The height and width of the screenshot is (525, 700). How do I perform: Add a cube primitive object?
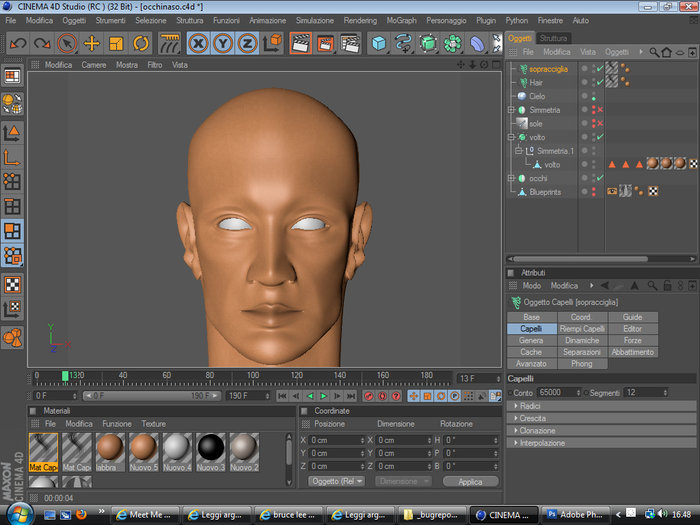pos(379,43)
